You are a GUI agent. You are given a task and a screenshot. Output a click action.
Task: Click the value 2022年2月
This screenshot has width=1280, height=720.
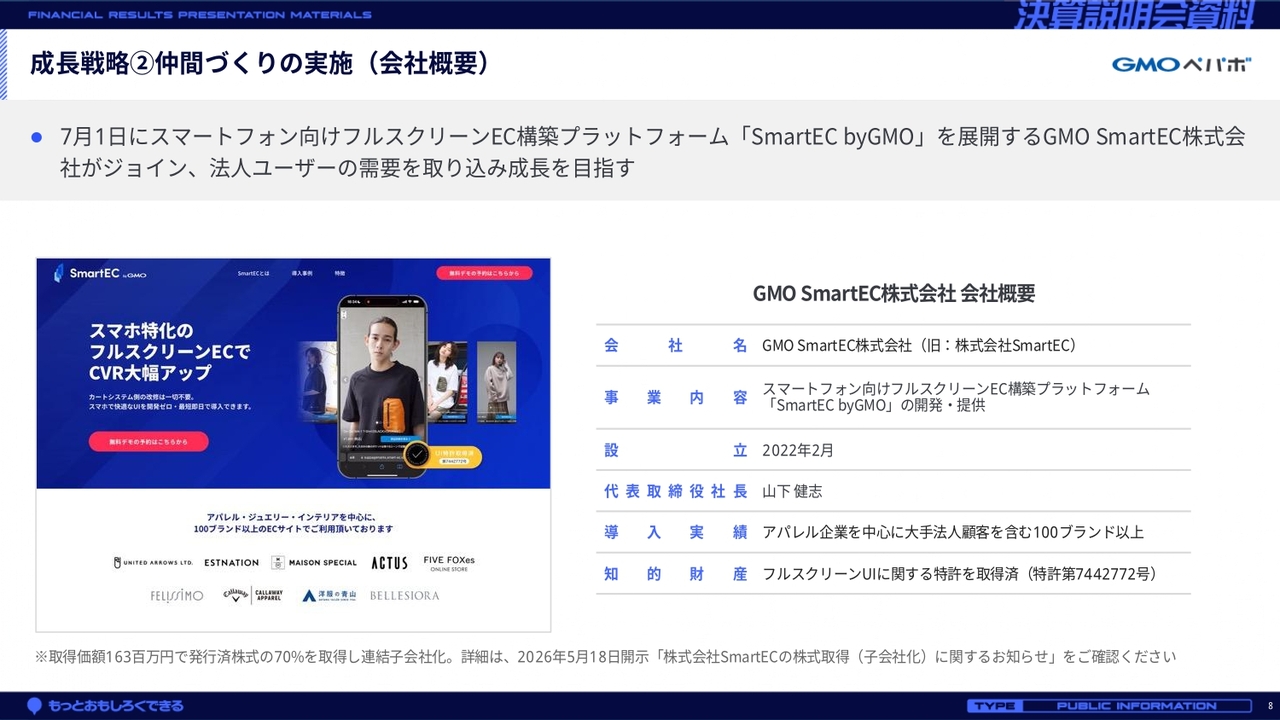798,450
